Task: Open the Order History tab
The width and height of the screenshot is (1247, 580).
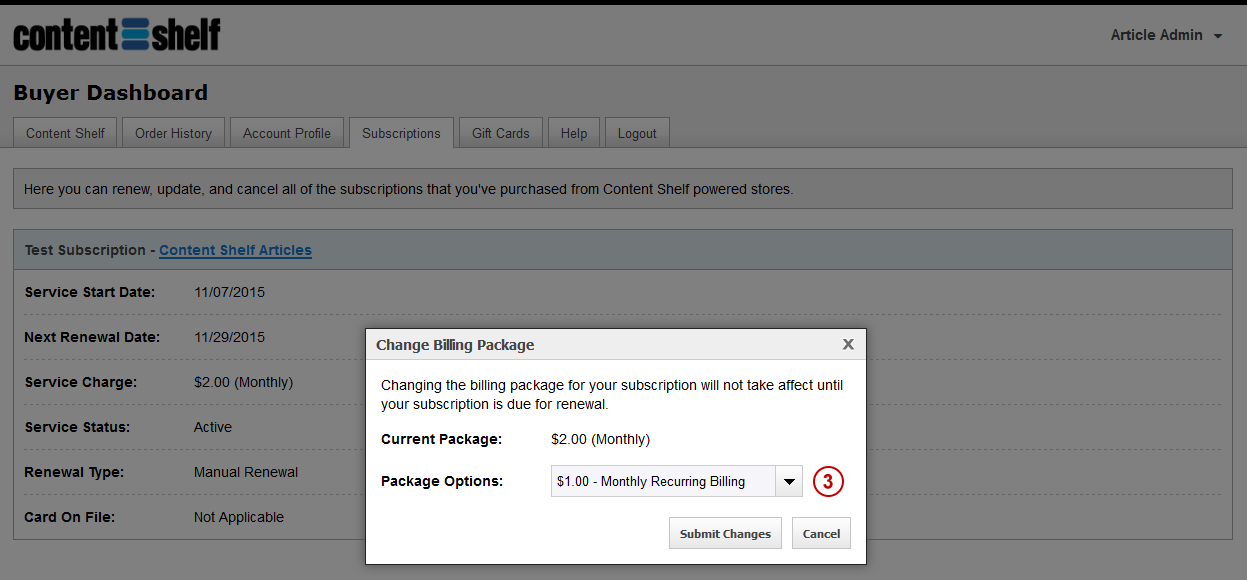Action: (x=173, y=133)
